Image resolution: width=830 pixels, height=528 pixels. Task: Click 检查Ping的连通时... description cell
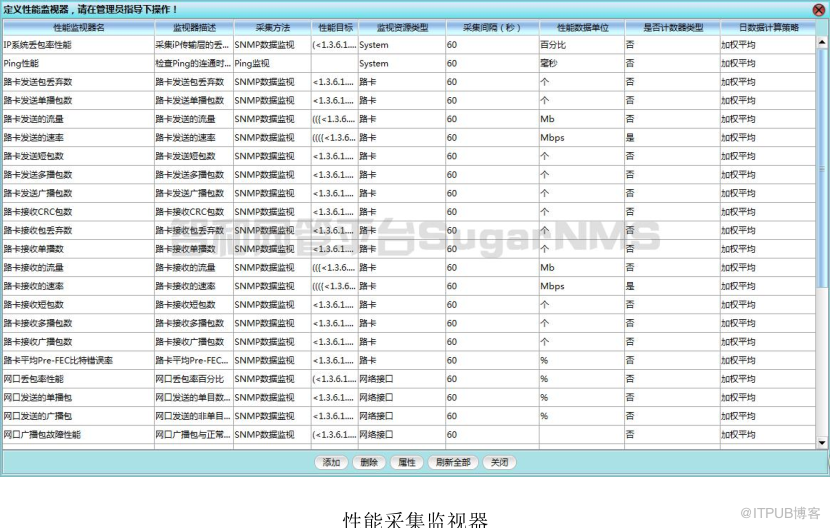pos(193,64)
